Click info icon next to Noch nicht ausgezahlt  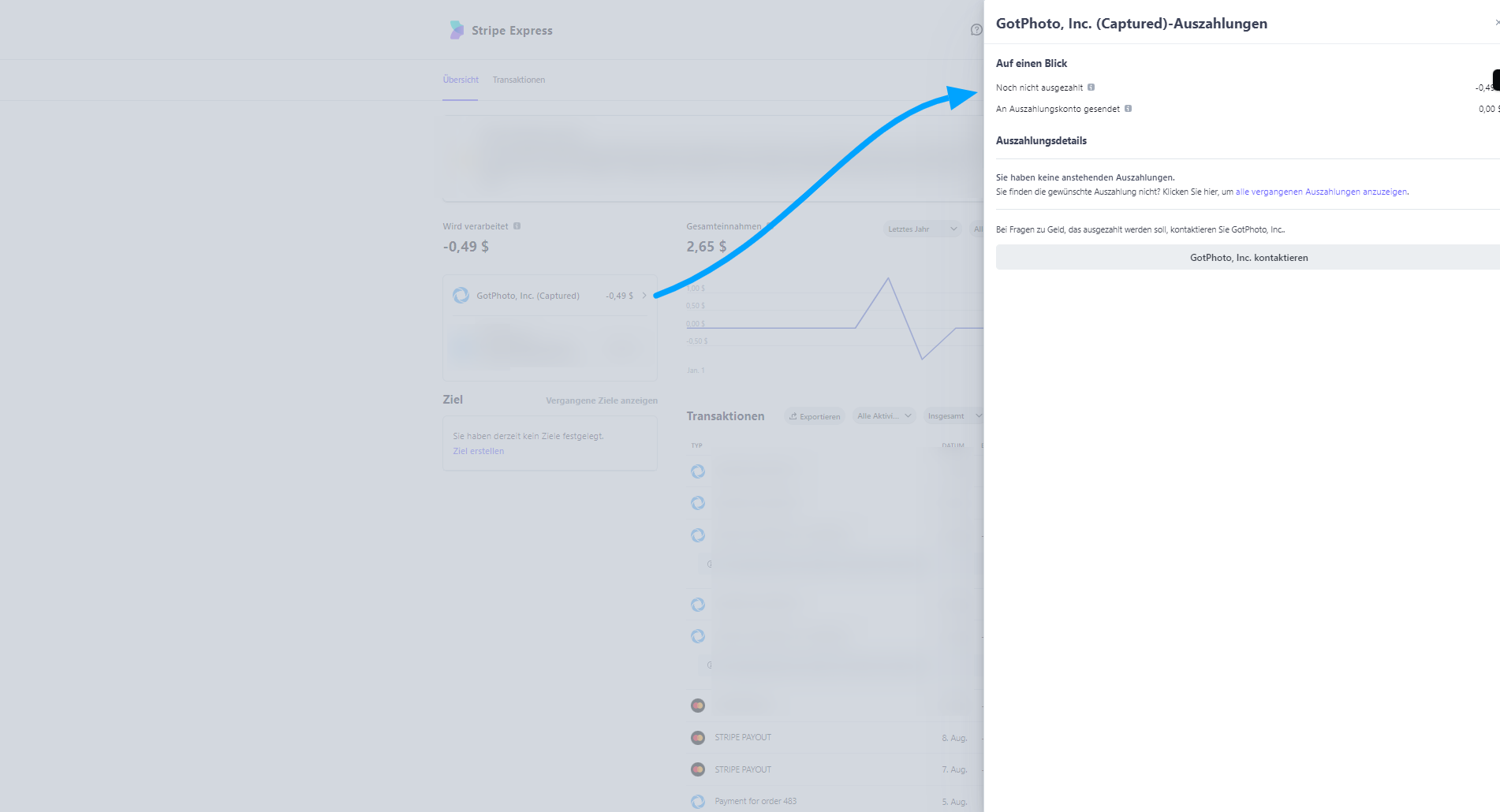coord(1091,88)
